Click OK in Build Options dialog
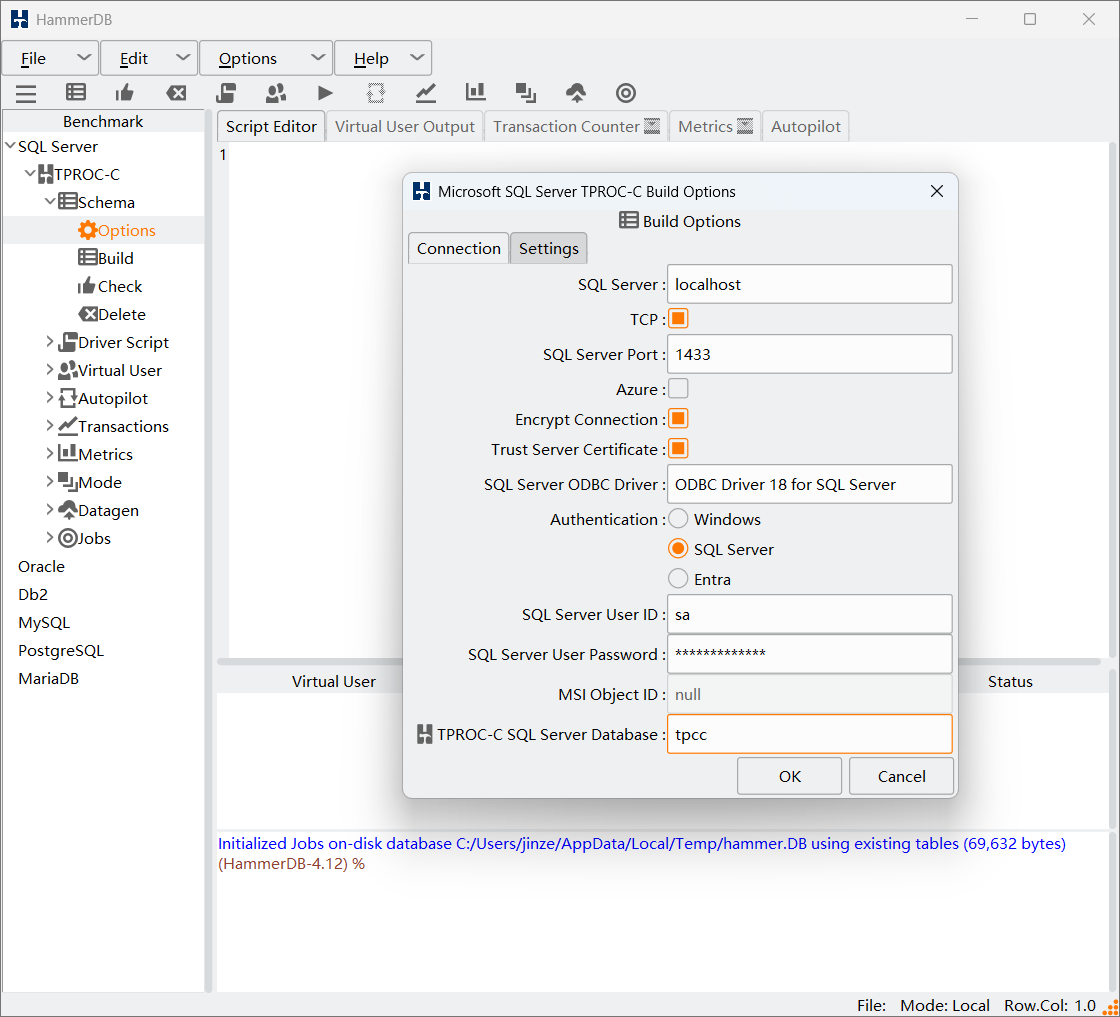Screen dimensions: 1120x1017 tap(789, 776)
